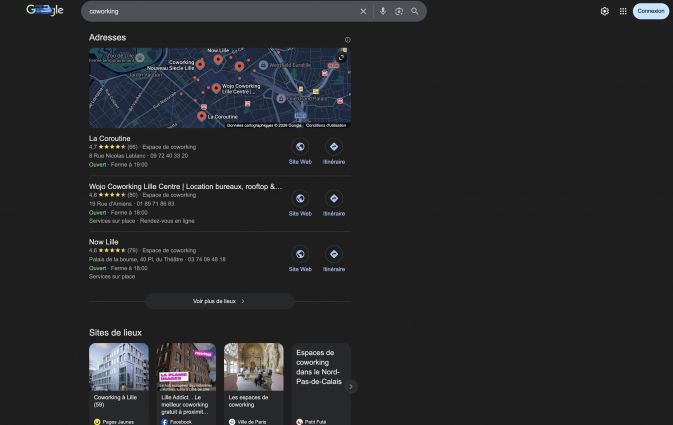Image resolution: width=673 pixels, height=425 pixels.
Task: Open quick settings gear icon
Action: 604,11
